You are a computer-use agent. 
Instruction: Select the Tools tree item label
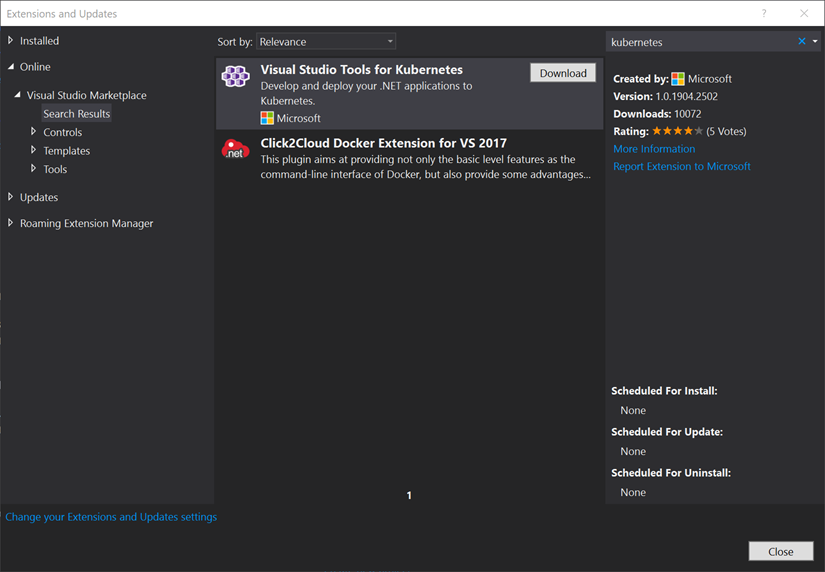click(x=55, y=169)
